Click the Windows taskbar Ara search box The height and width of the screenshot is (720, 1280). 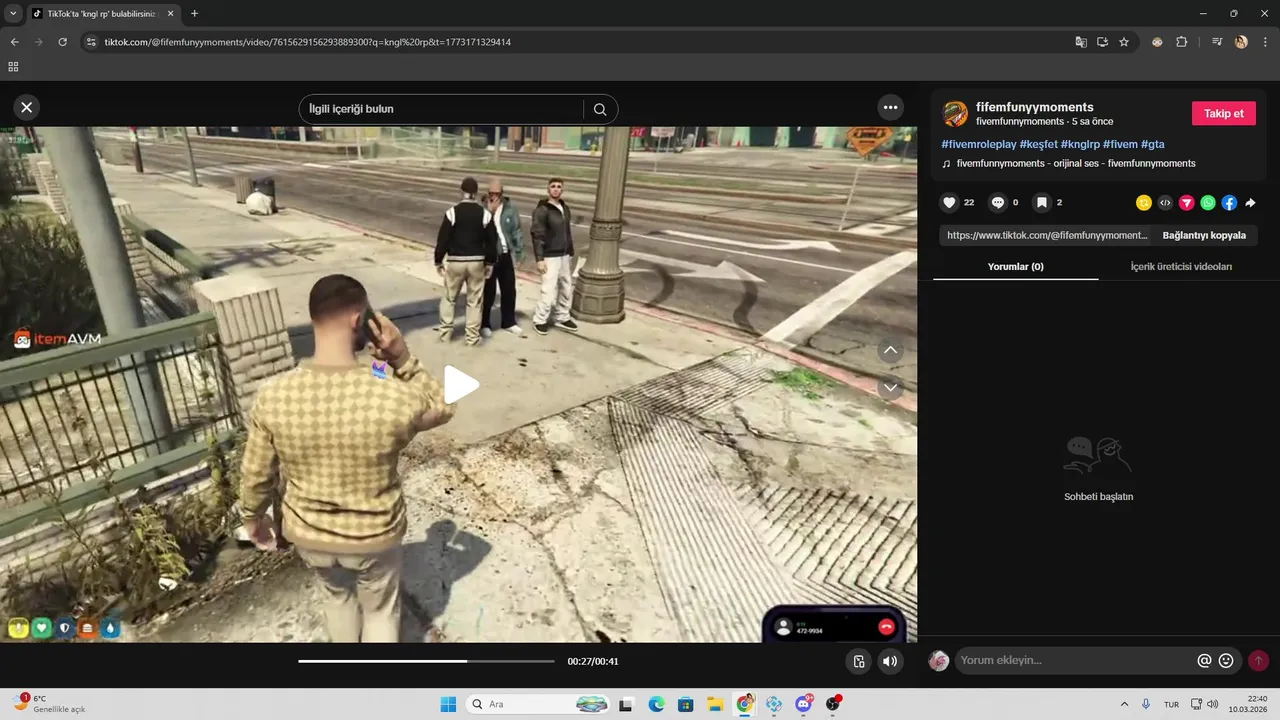(x=538, y=704)
